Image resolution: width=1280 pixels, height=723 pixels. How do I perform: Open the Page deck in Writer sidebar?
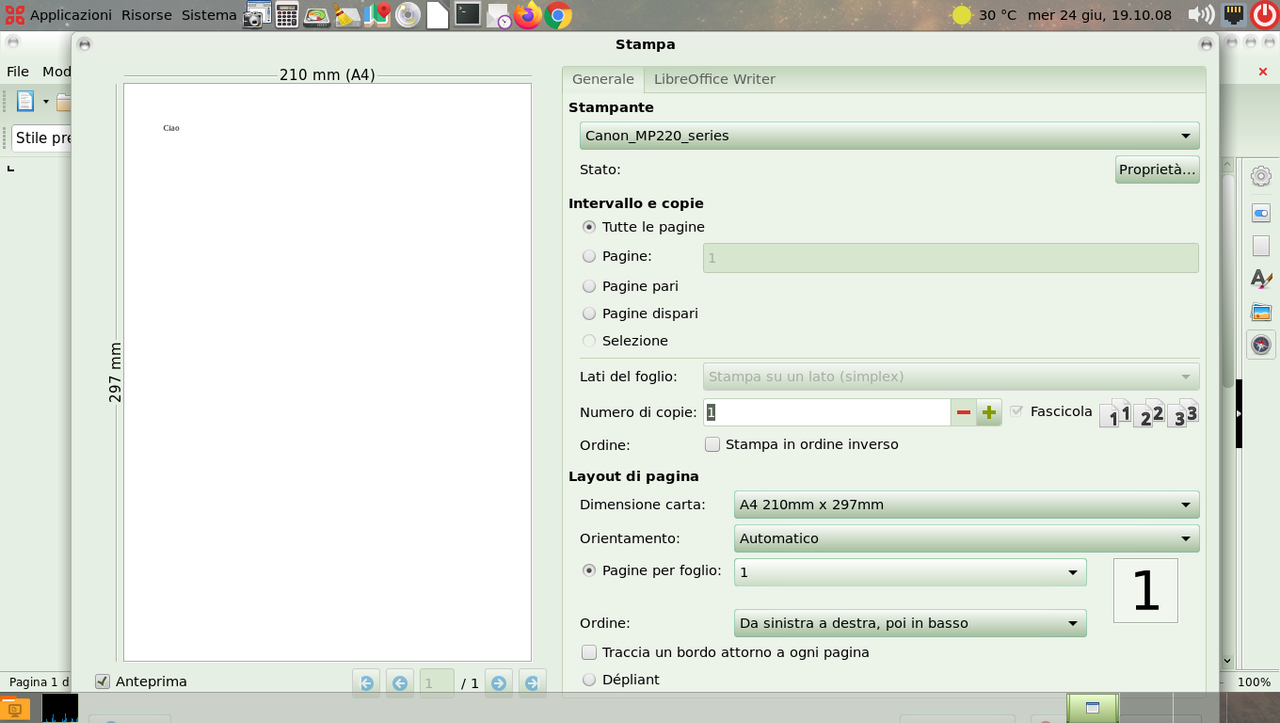[1261, 246]
